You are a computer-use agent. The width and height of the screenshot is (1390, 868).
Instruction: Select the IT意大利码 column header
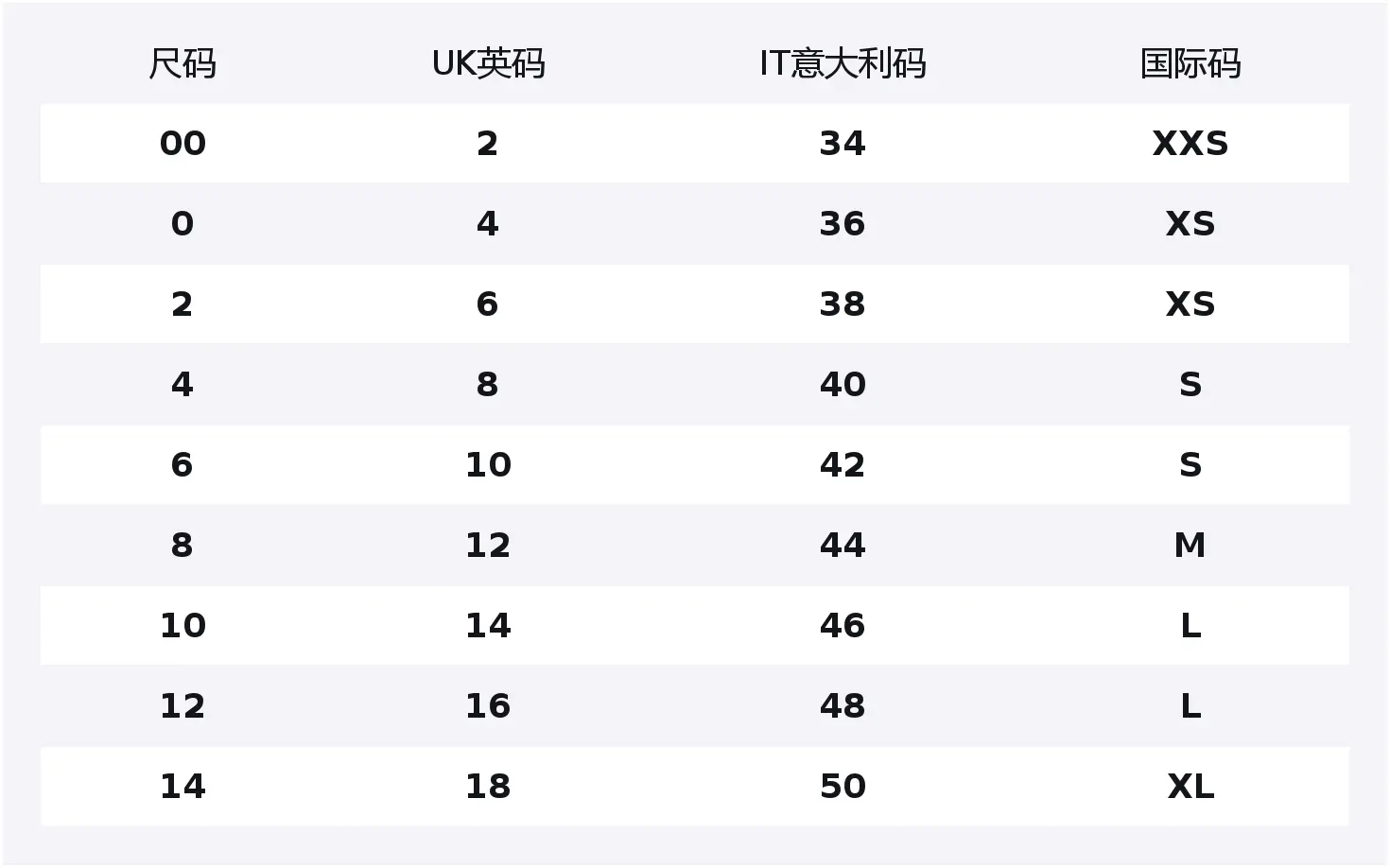coord(842,64)
